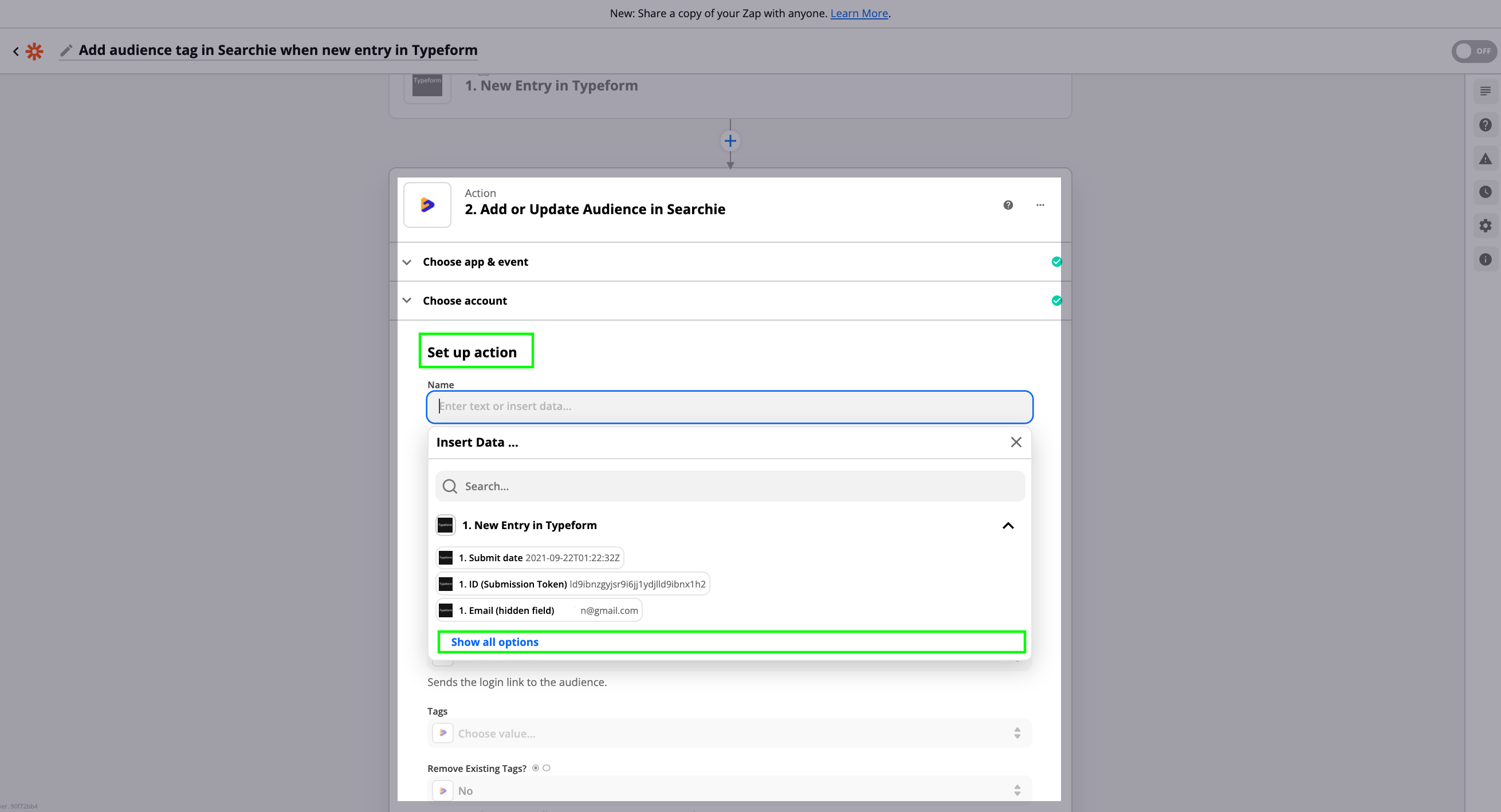Open help for the Searchie action step
The height and width of the screenshot is (812, 1501).
1008,205
